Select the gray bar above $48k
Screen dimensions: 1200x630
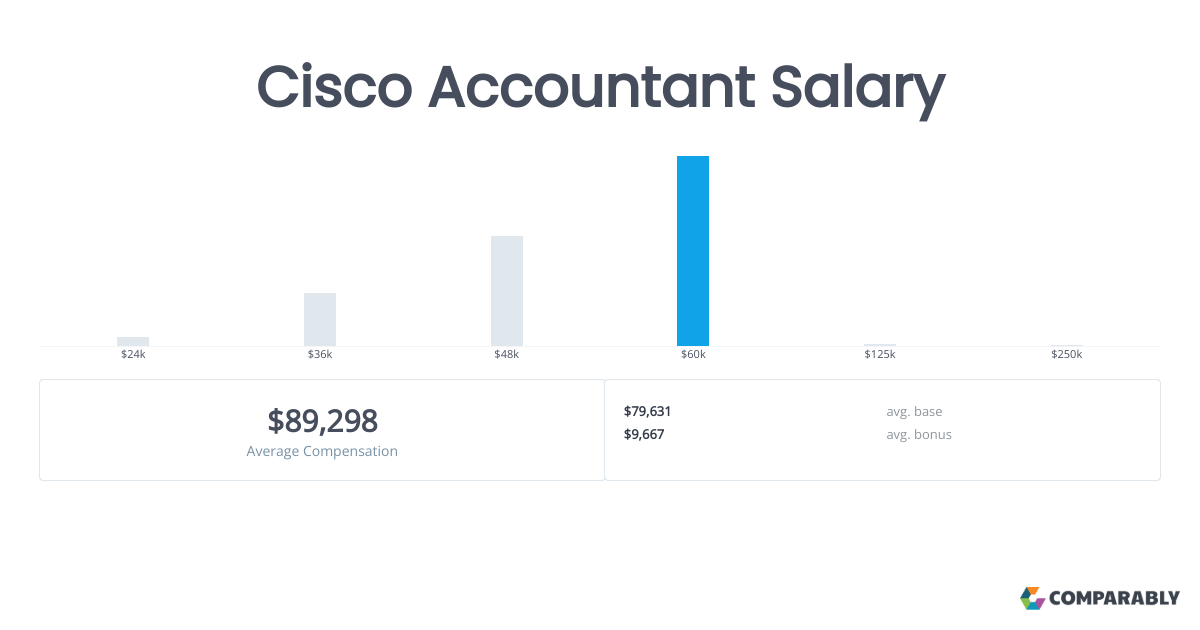[x=507, y=291]
